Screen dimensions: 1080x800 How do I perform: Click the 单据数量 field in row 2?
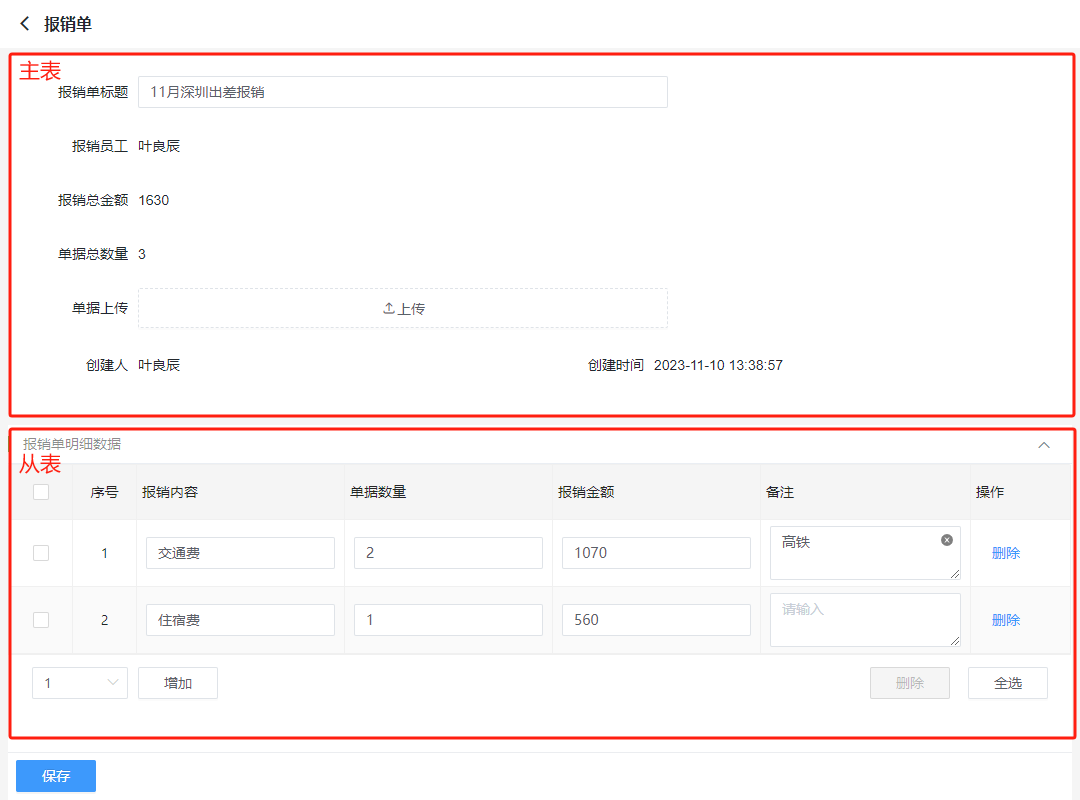(x=448, y=620)
